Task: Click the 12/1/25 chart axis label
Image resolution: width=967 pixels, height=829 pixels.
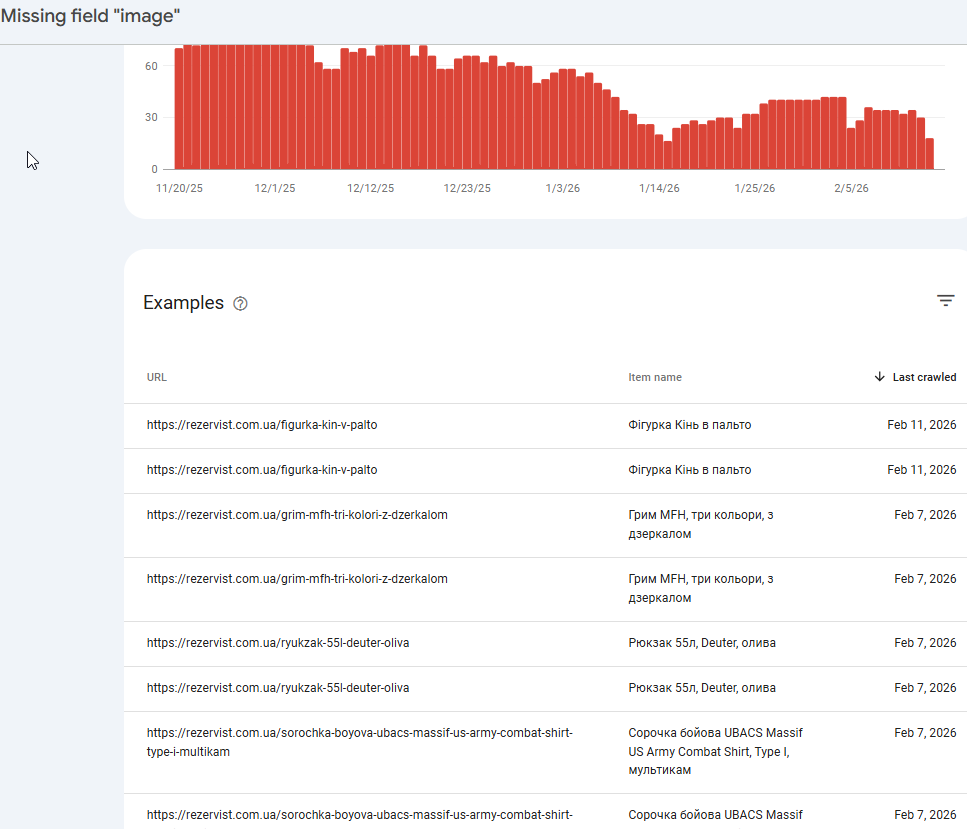Action: [275, 188]
